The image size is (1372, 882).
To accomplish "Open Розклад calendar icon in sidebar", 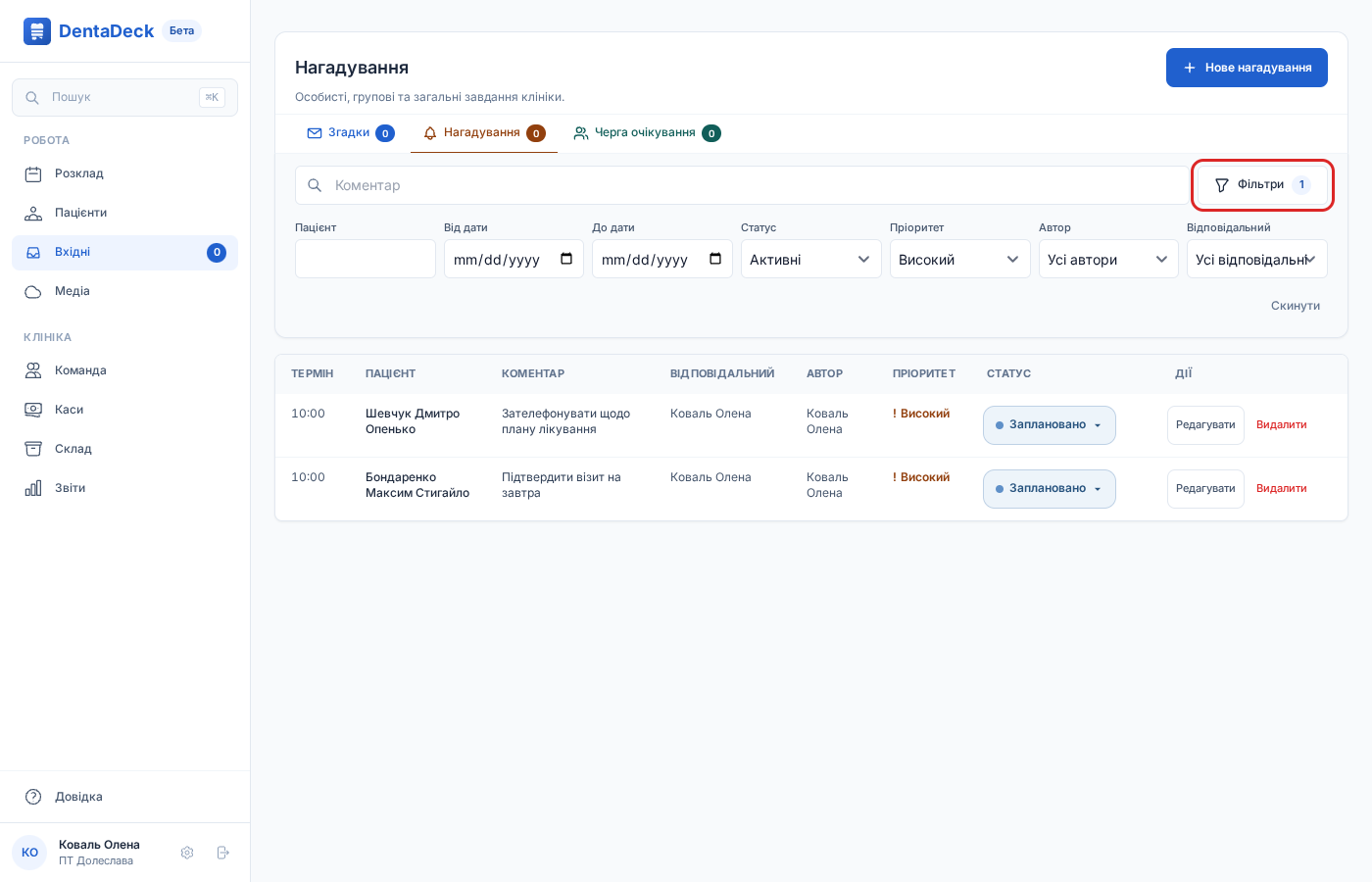I will 33,174.
